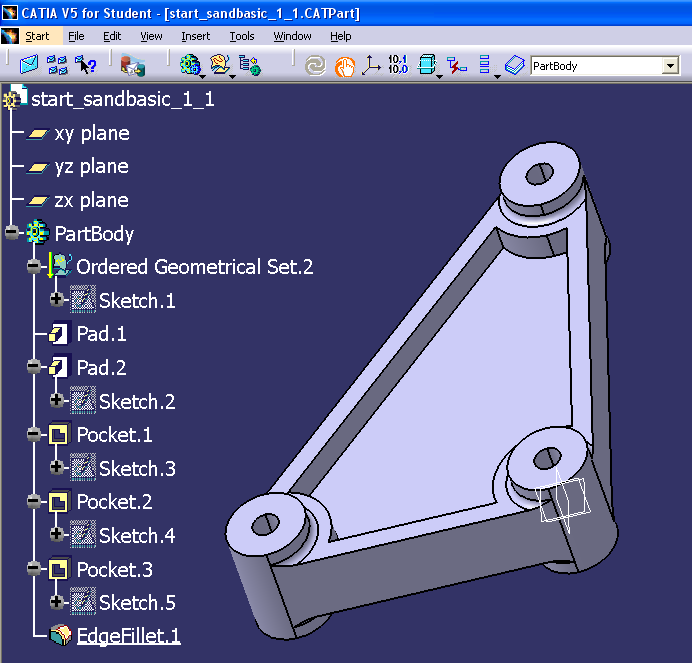Click the What's This help cursor icon
Viewport: 692px width, 663px height.
[85, 65]
